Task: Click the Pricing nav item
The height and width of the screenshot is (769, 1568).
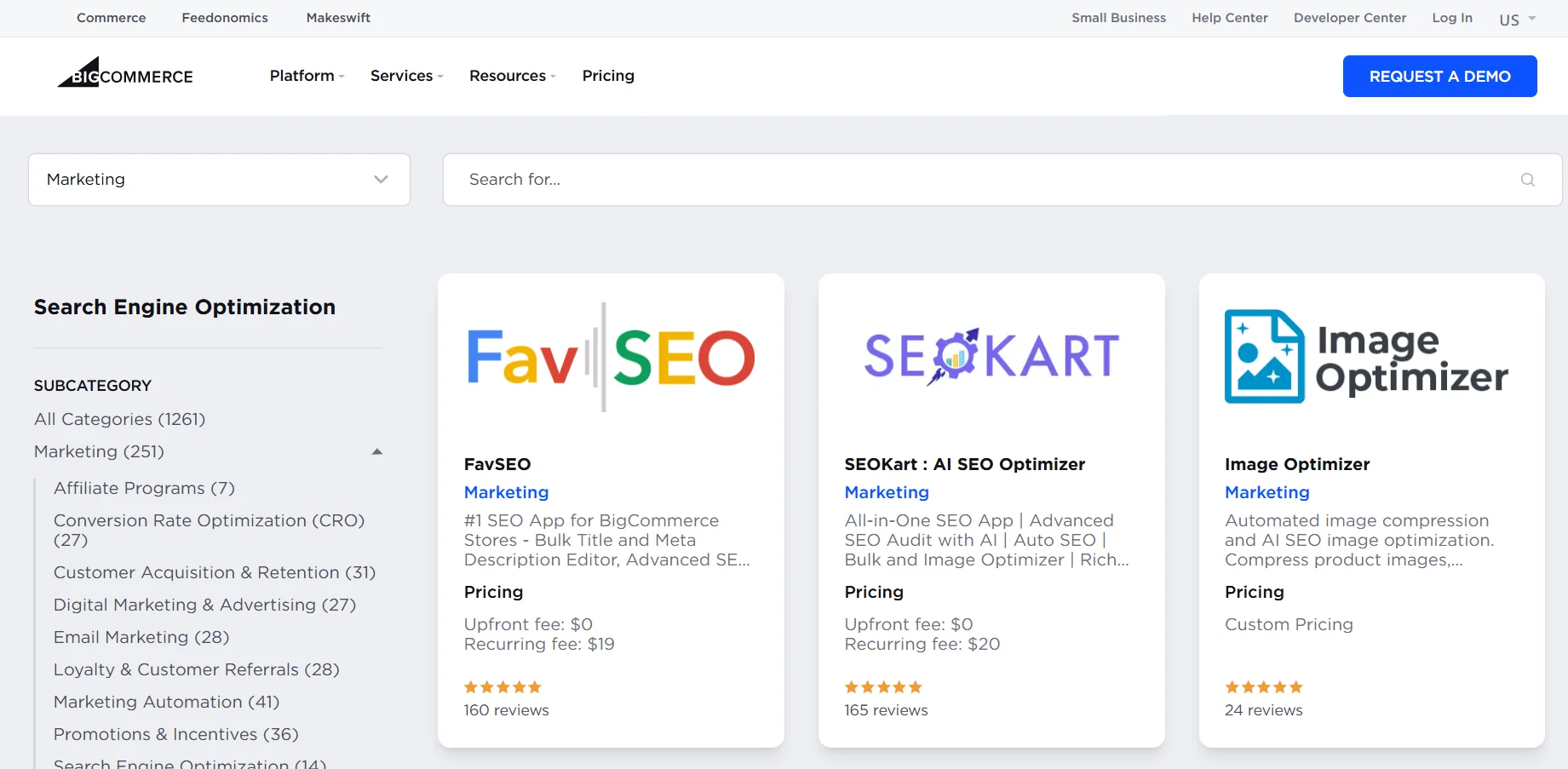Action: click(x=608, y=76)
